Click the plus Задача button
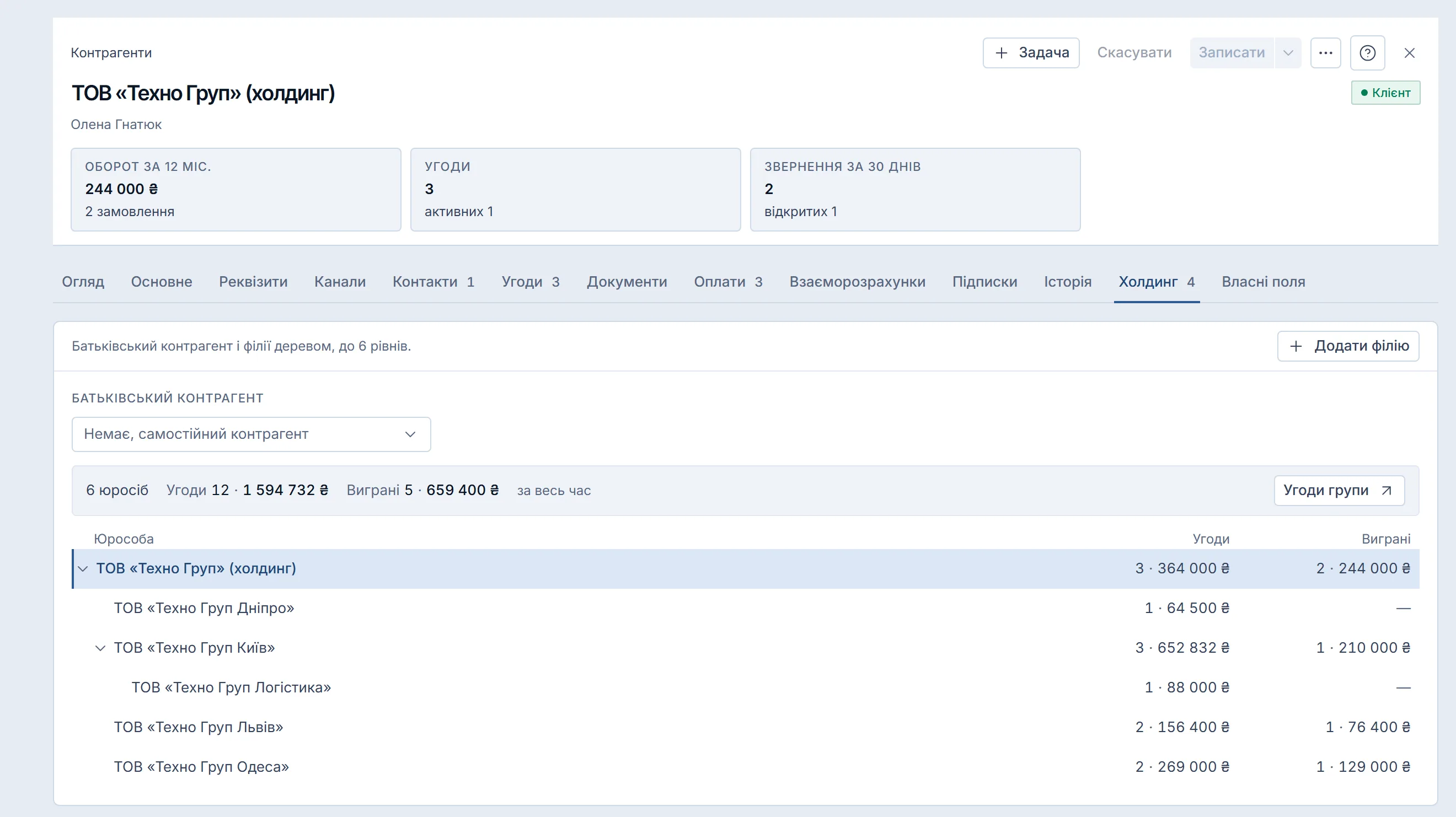1456x817 pixels. pyautogui.click(x=1031, y=53)
